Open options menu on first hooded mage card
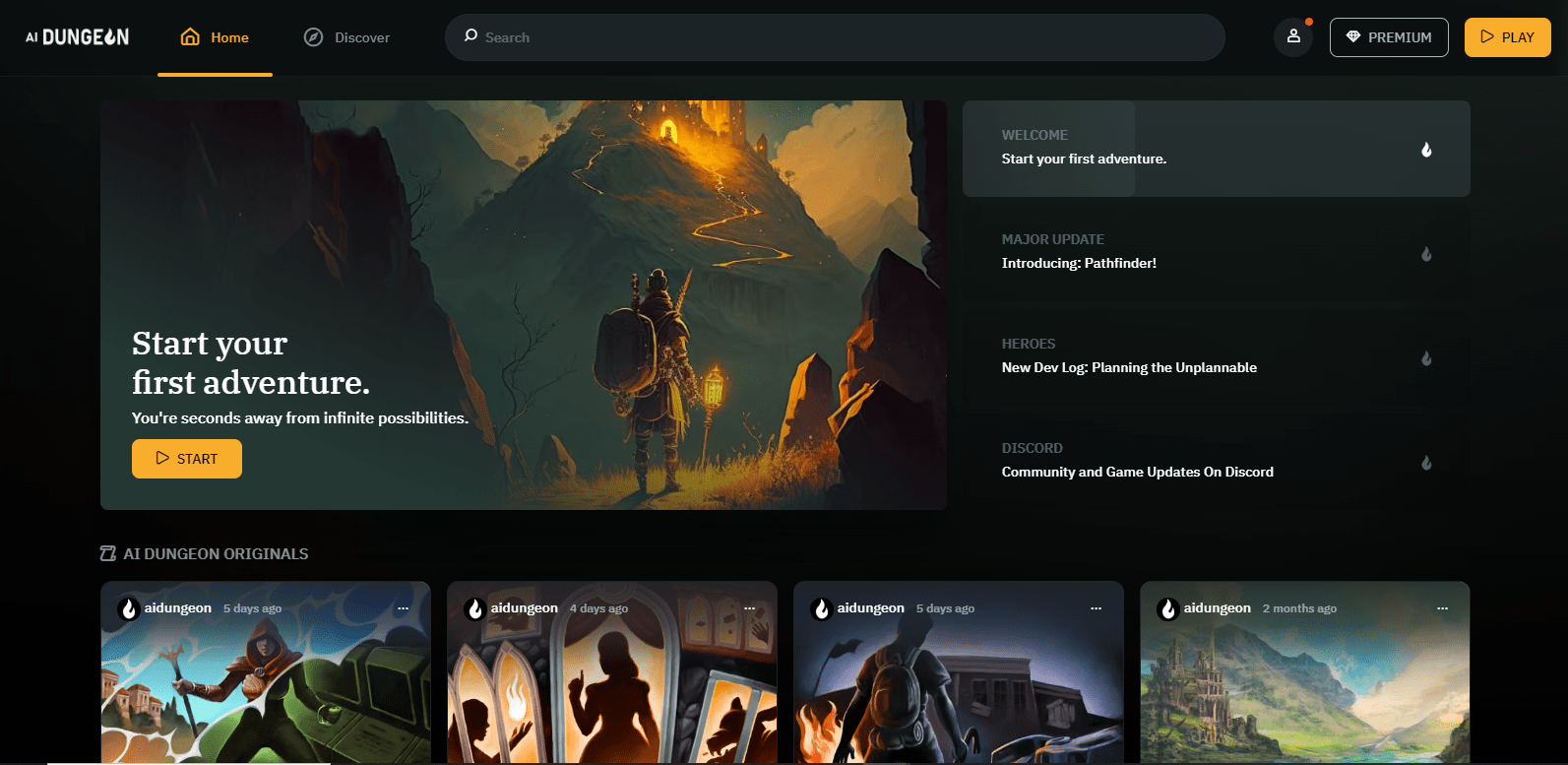The width and height of the screenshot is (1568, 765). coord(403,608)
